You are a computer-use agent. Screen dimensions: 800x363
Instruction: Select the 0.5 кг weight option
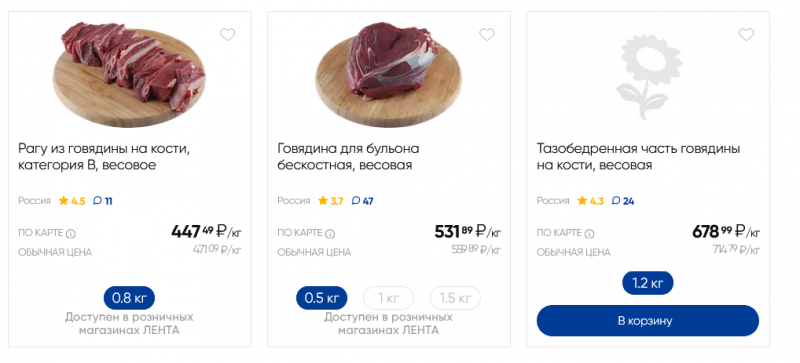coord(321,298)
